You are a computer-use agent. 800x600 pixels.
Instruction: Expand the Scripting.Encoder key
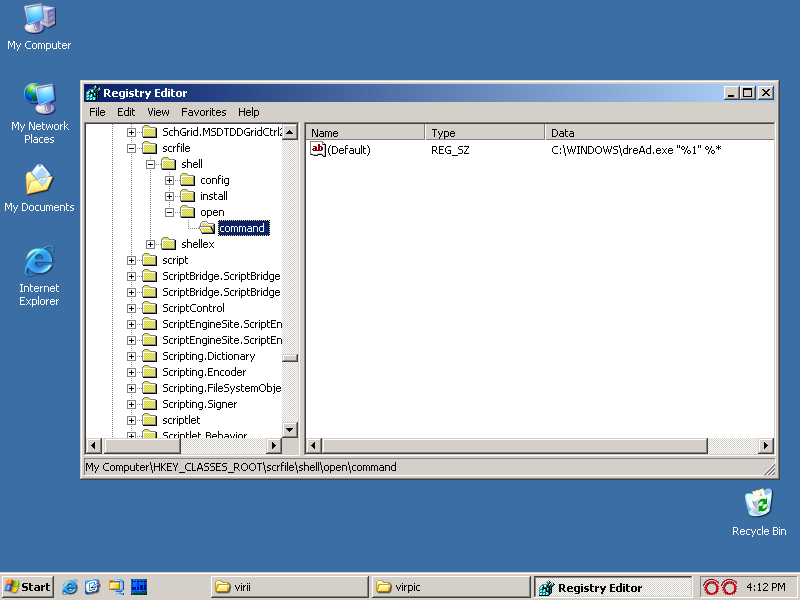point(131,372)
